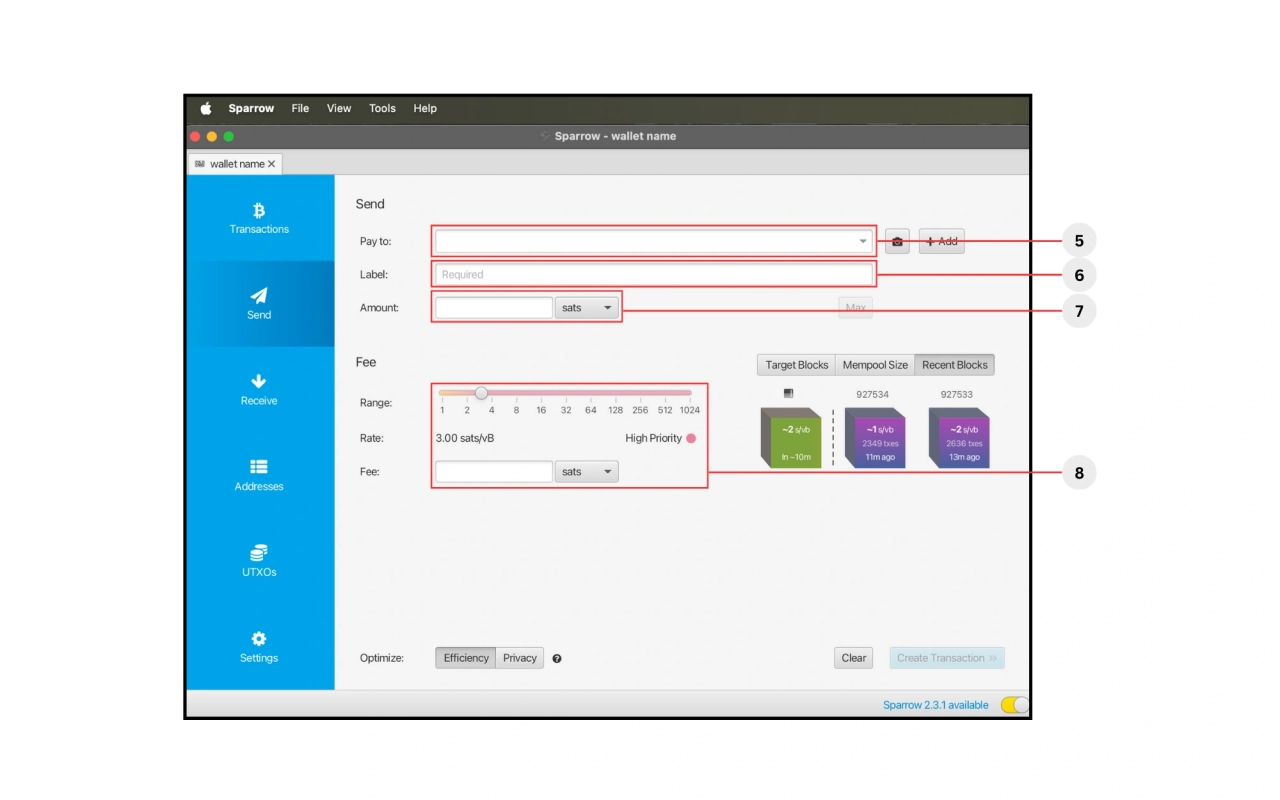This screenshot has height=800, width=1280.
Task: Click the Add recipient button
Action: (x=942, y=241)
